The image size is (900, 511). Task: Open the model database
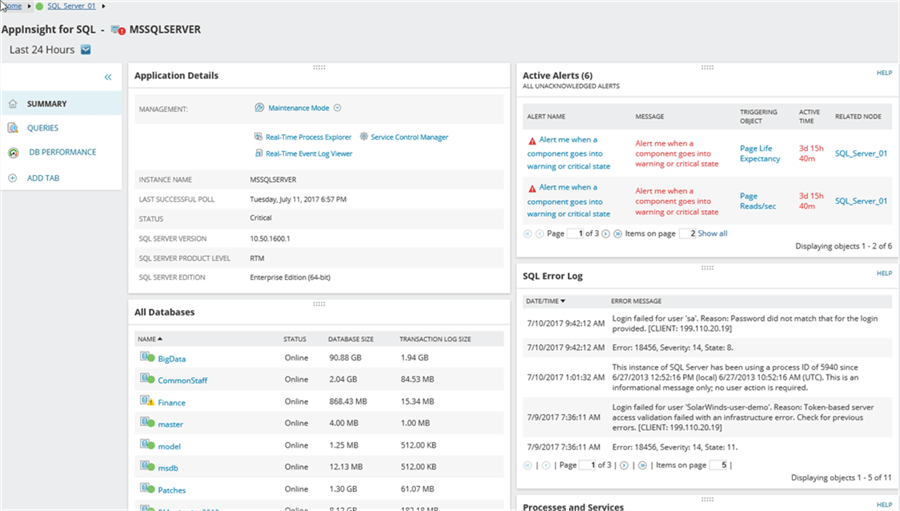[169, 446]
